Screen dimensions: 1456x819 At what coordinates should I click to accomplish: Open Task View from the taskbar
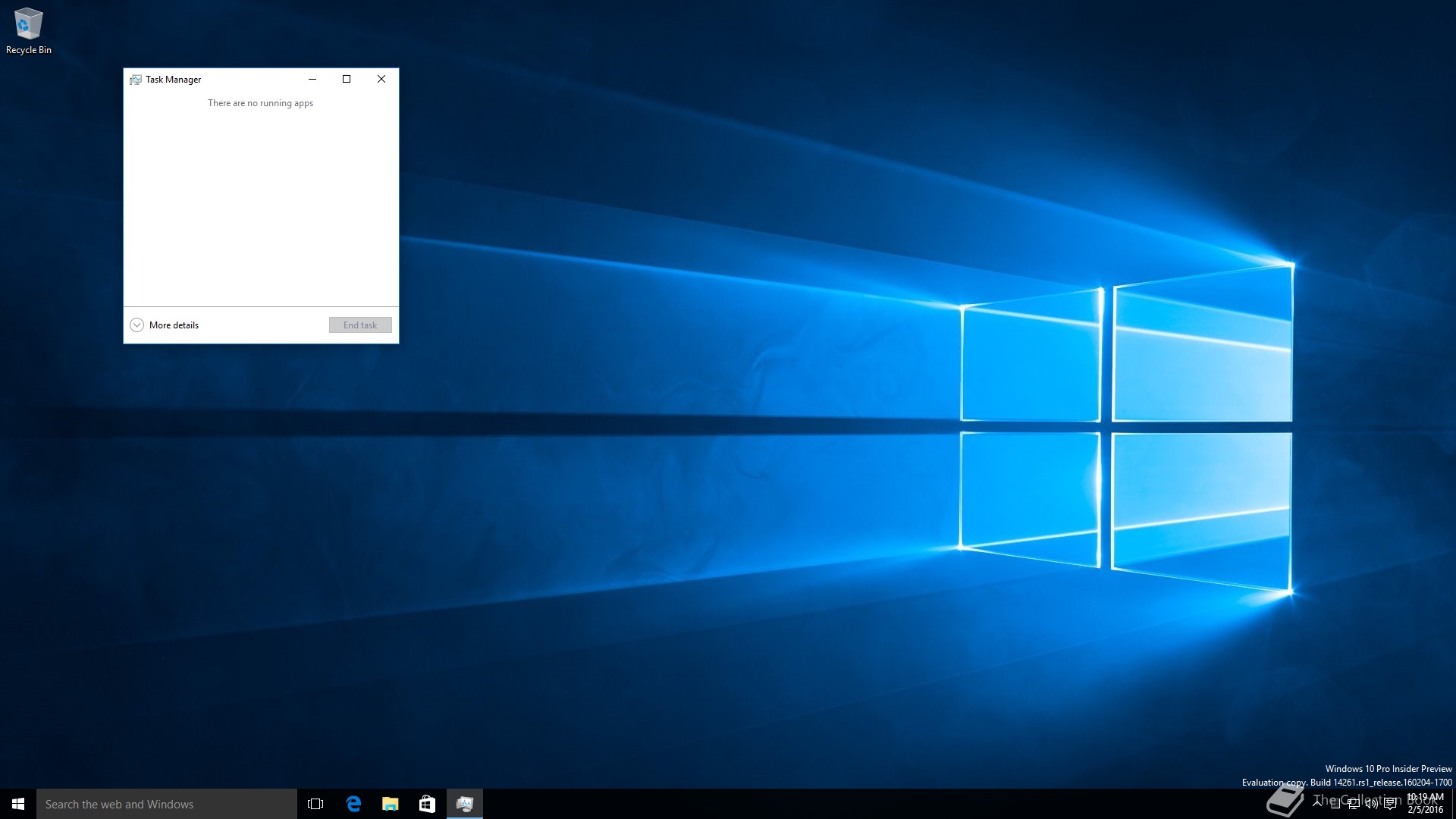(x=315, y=804)
